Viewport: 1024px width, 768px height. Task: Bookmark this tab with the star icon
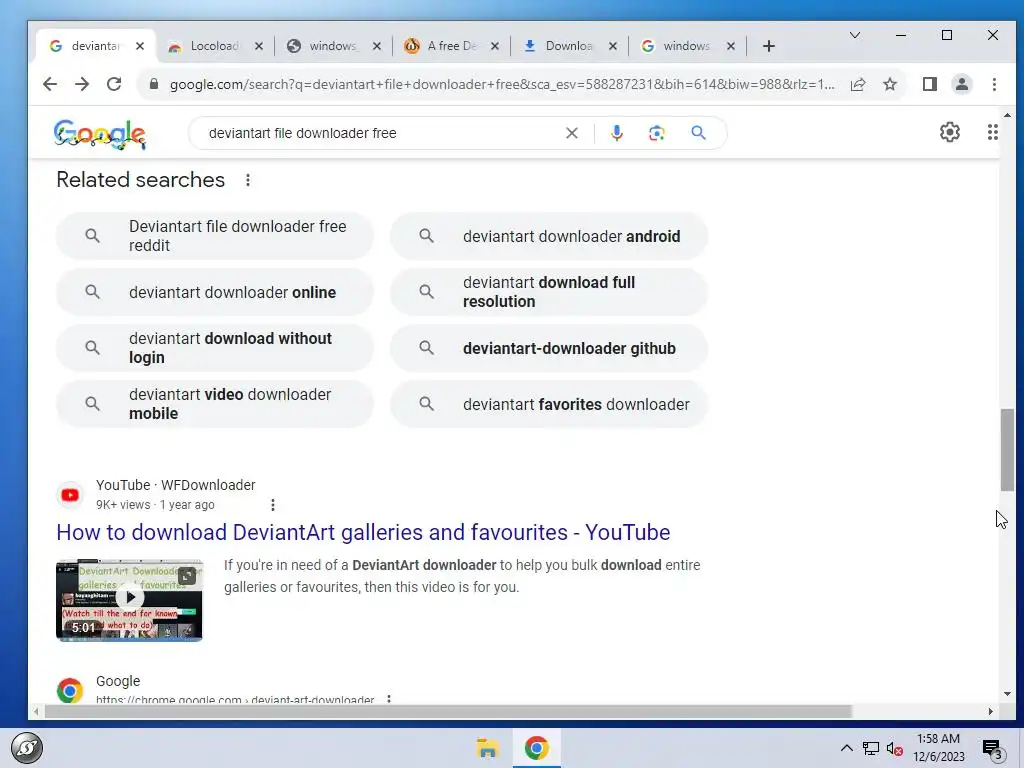point(889,84)
